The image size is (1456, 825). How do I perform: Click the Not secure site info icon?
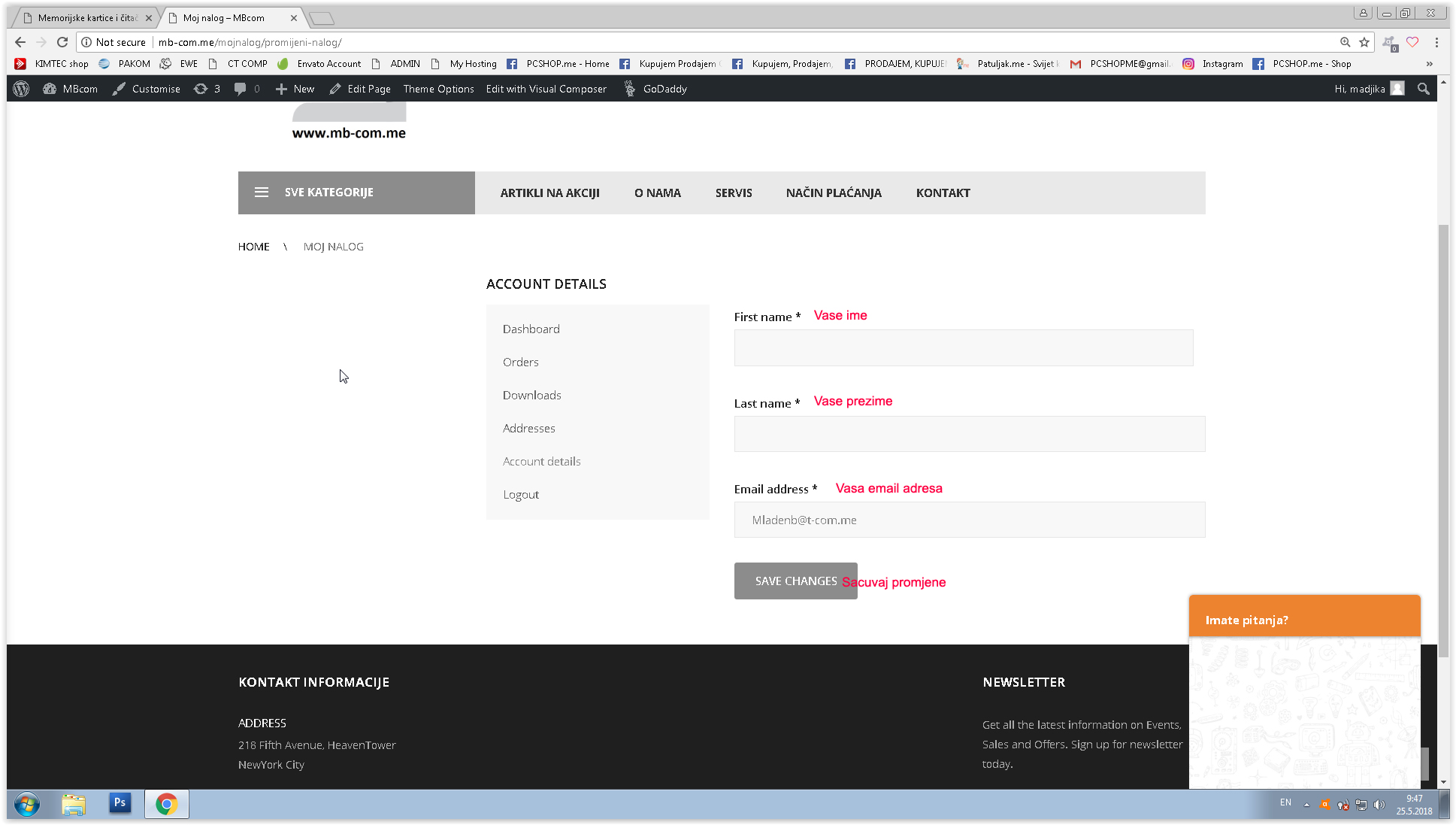click(x=86, y=42)
